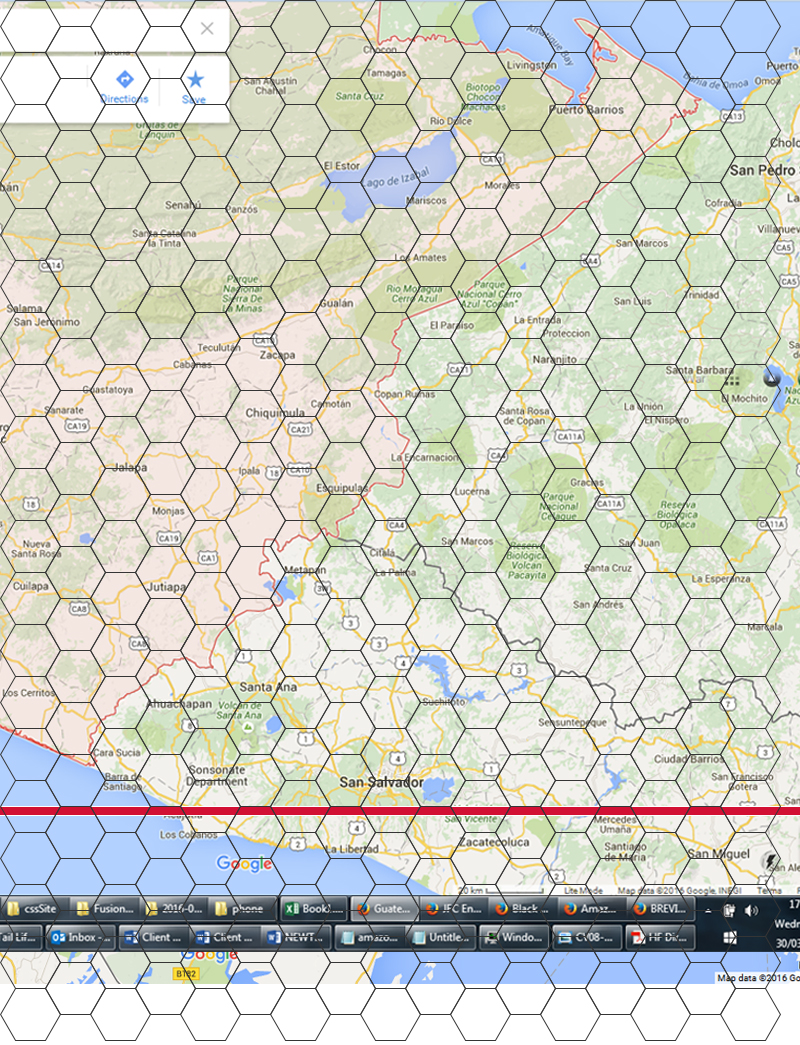Show hidden system tray icons arrow
800x1045 pixels.
(708, 910)
